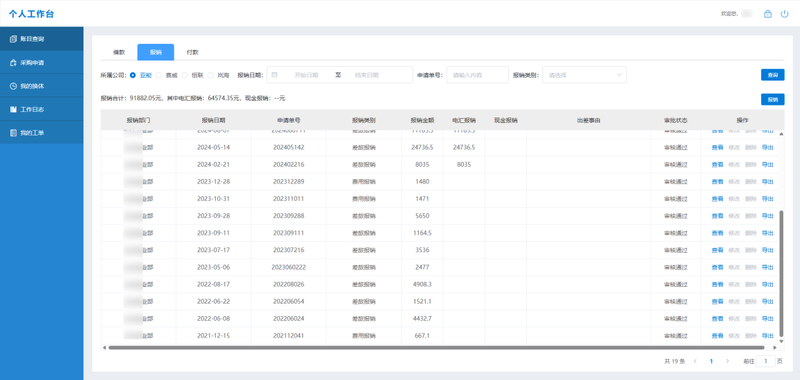Click amount cell 4908.3
Viewport: 800px width, 380px height.
coord(422,284)
